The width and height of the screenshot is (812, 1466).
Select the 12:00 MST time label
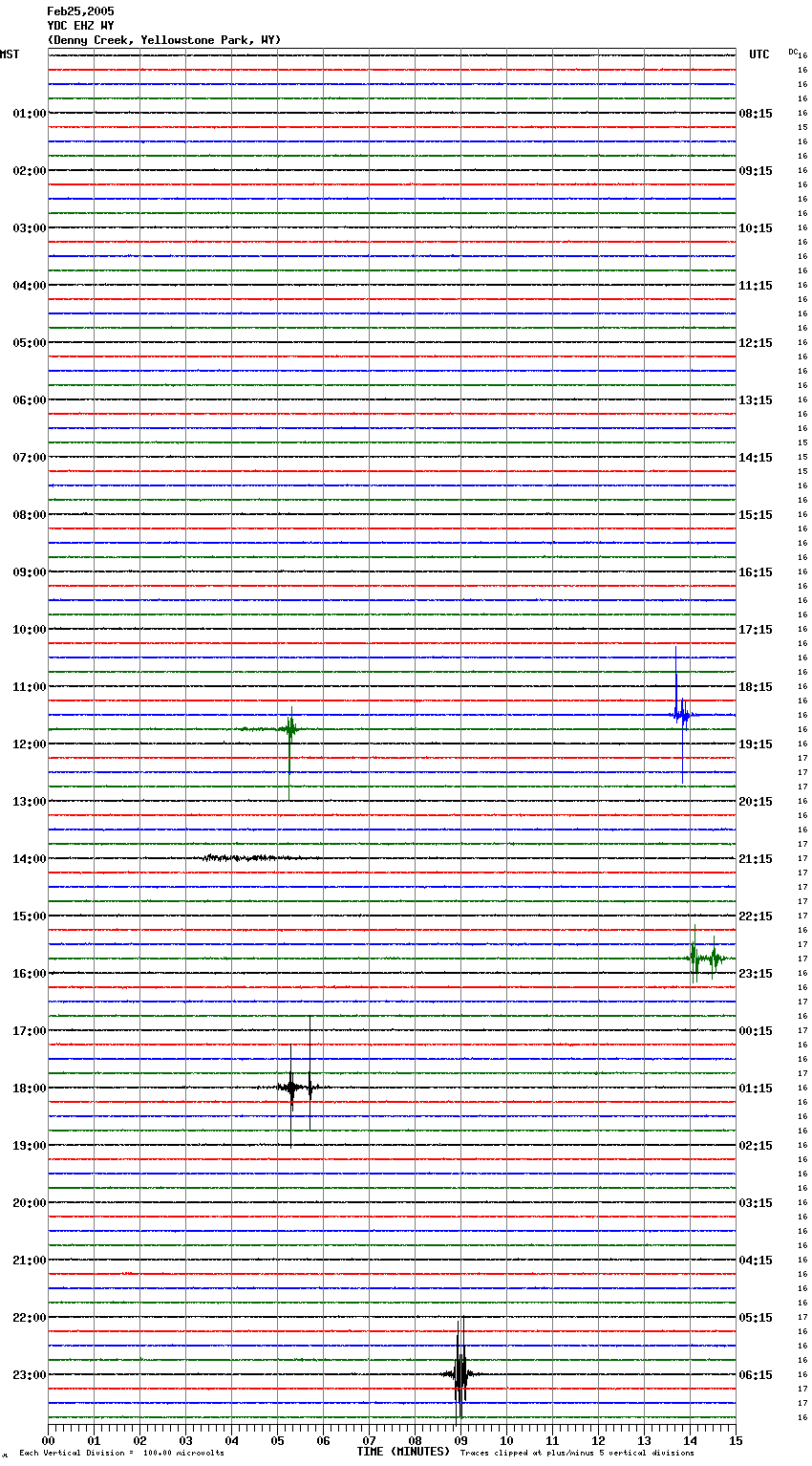pos(29,744)
